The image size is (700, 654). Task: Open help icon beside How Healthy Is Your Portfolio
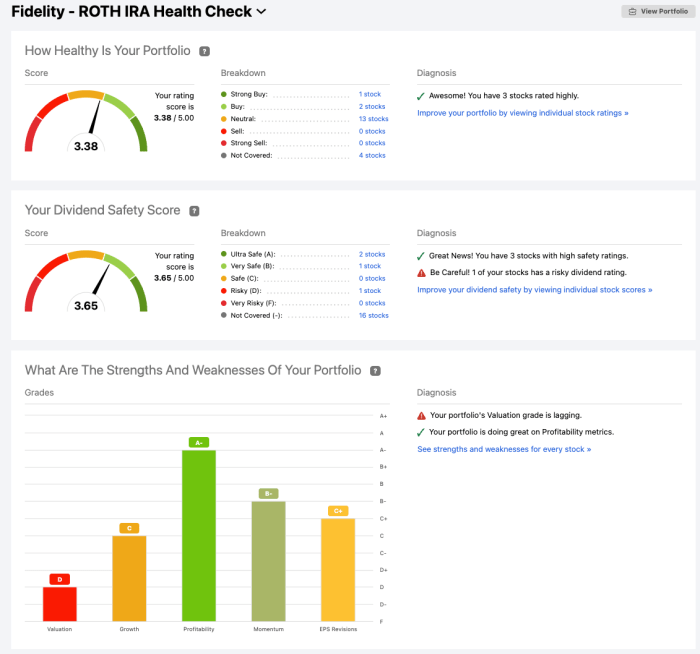pos(204,51)
